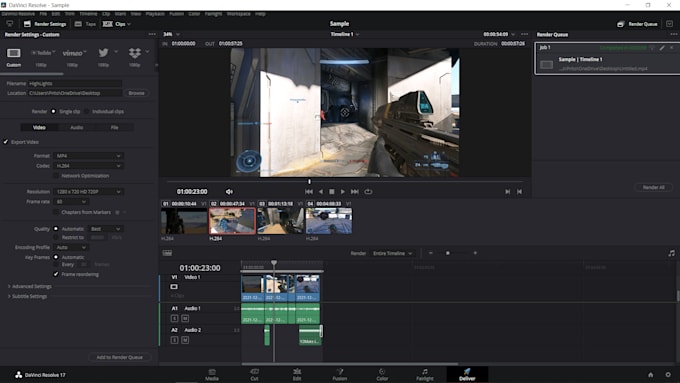Open Render Queue panel toggle
Image resolution: width=680 pixels, height=383 pixels.
tap(637, 24)
